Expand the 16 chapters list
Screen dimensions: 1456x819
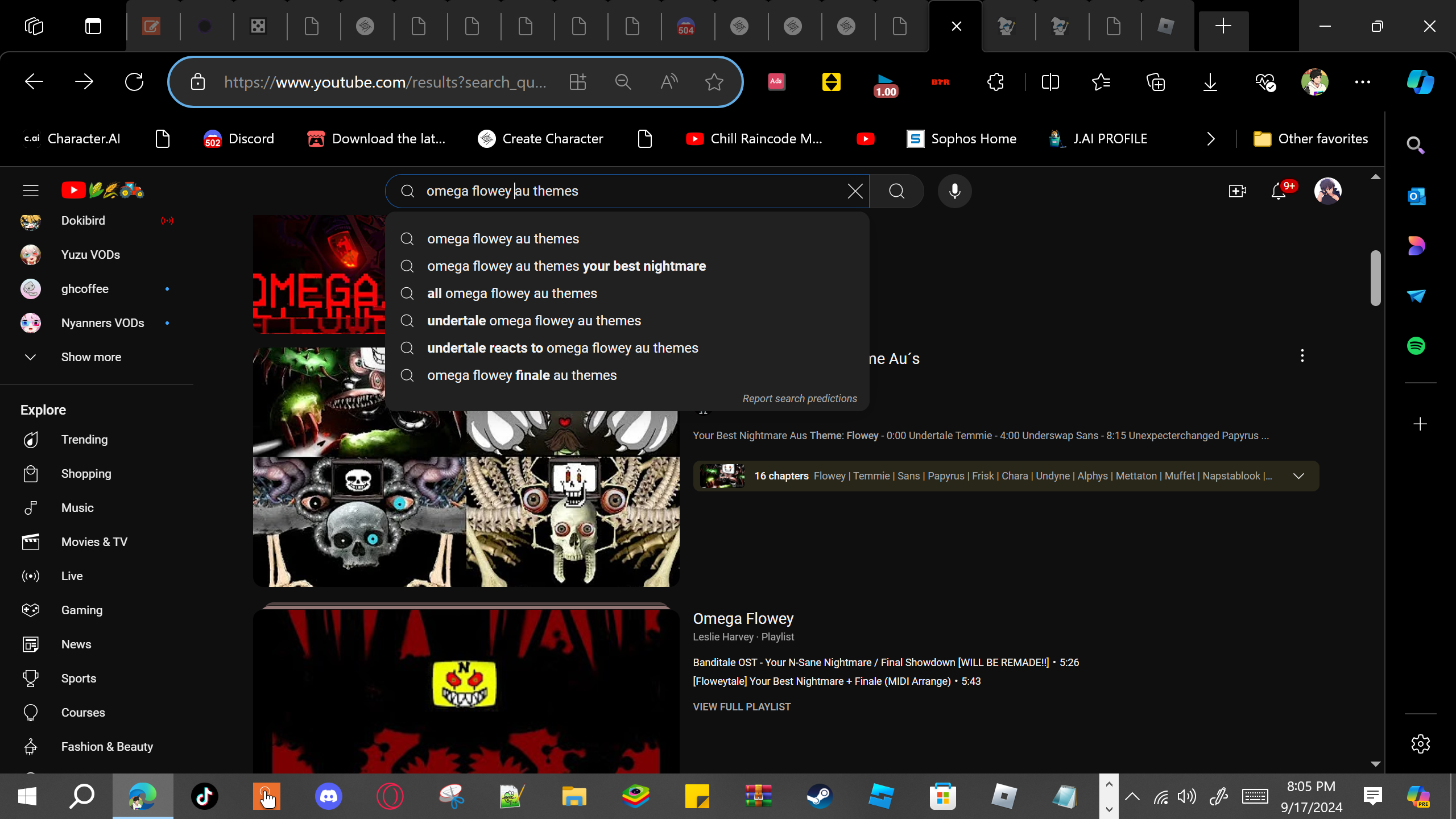(1298, 476)
